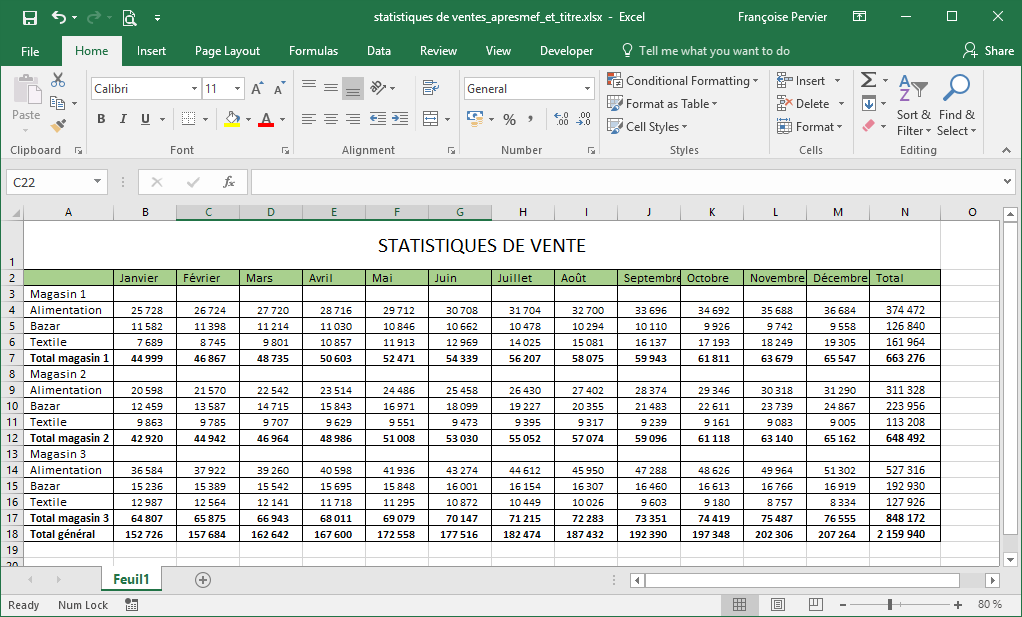Switch to the Page Layout ribbon tab
The image size is (1022, 617).
227,51
